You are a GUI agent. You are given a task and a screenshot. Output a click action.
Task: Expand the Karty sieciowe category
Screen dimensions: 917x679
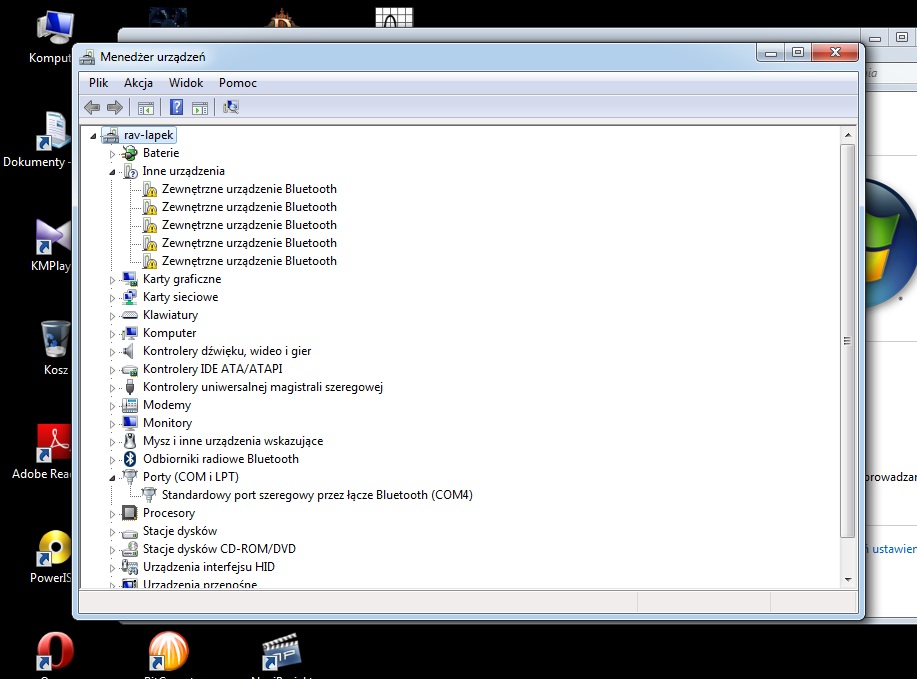(x=112, y=298)
